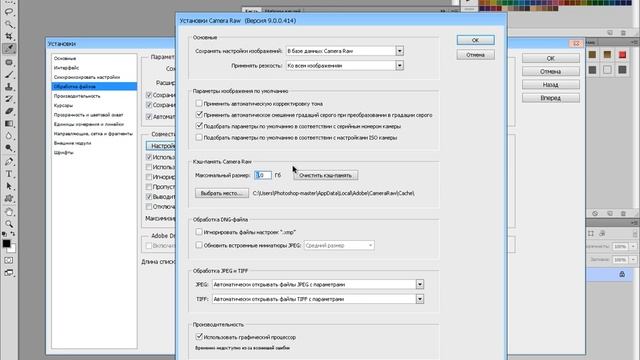The height and width of the screenshot is (360, 640).
Task: Click background color white swatch
Action: pos(13,249)
